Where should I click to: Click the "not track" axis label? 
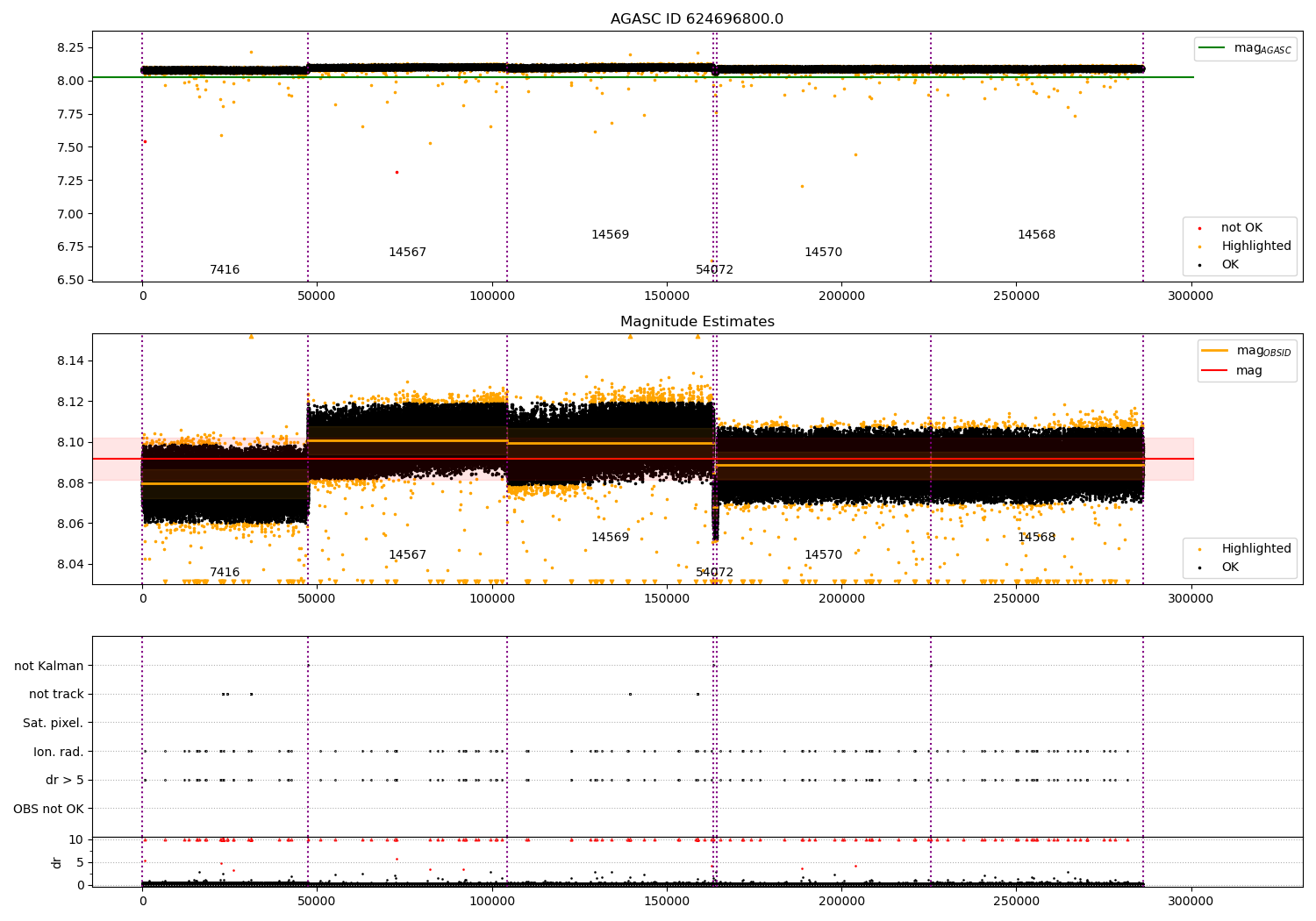tap(56, 695)
